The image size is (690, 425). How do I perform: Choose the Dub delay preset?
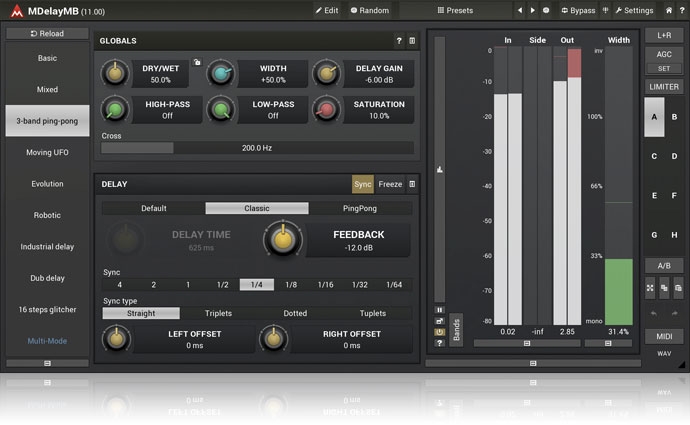point(47,278)
